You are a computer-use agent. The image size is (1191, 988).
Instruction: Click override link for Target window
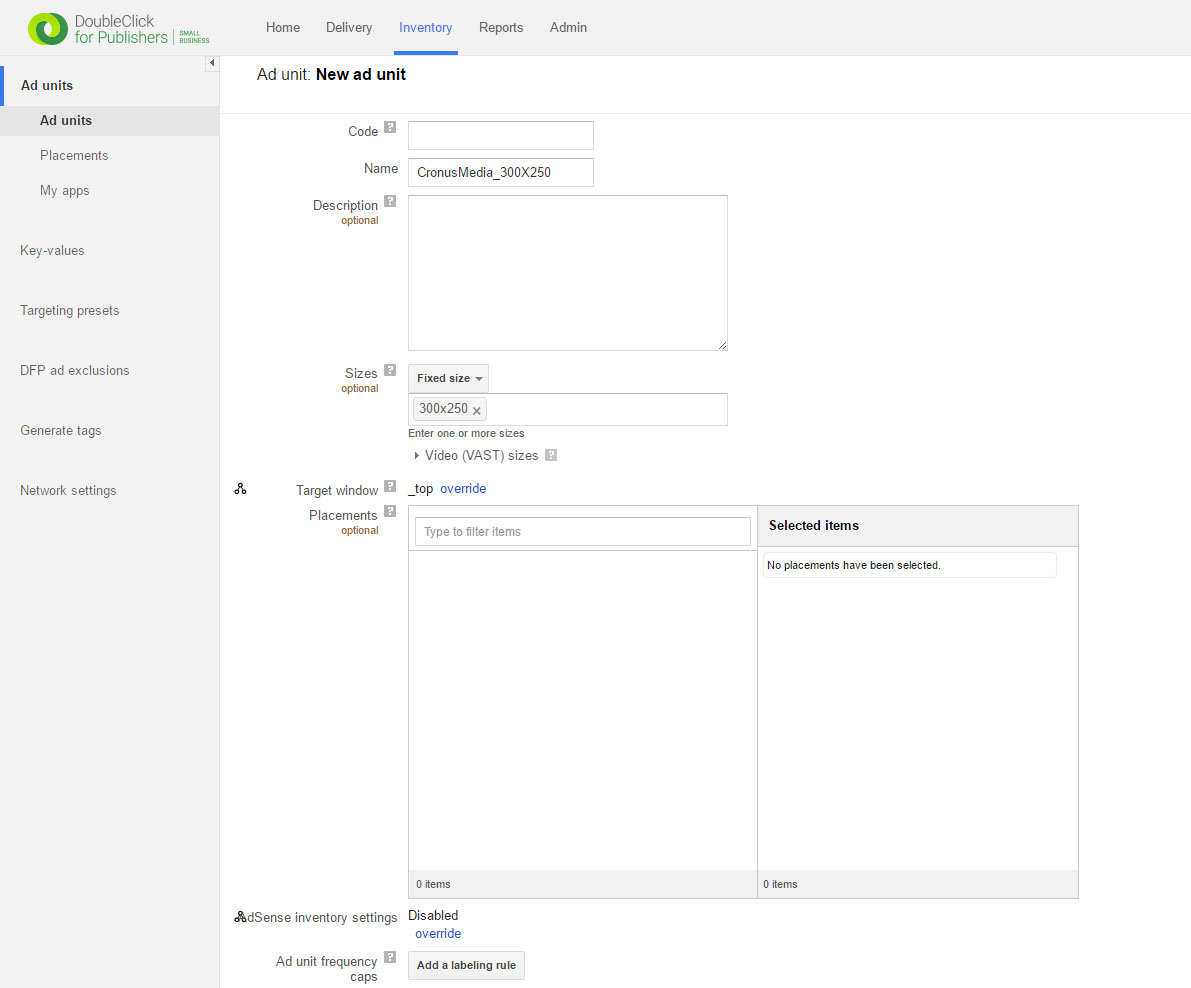(x=463, y=488)
